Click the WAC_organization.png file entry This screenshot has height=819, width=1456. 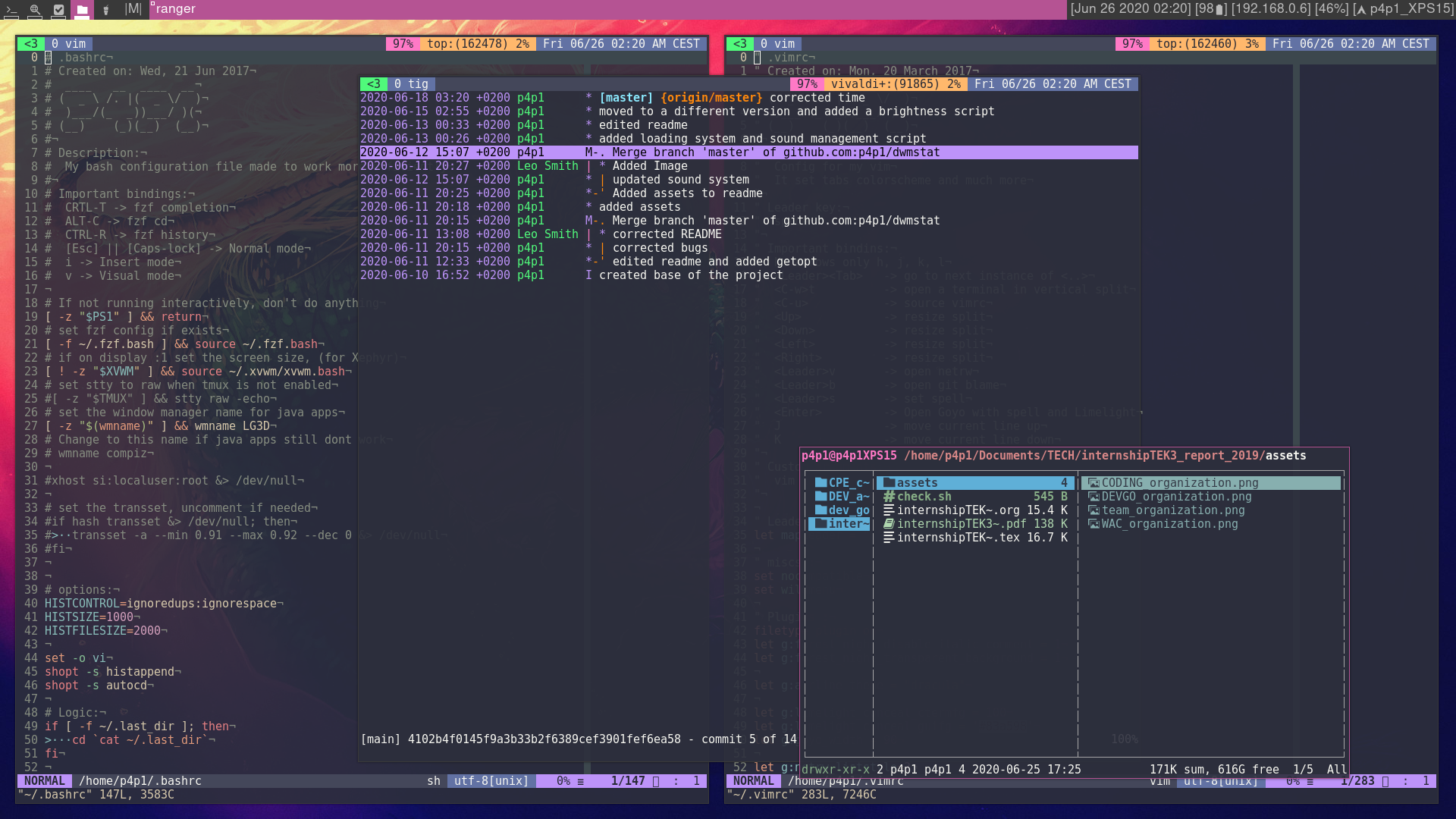1169,524
